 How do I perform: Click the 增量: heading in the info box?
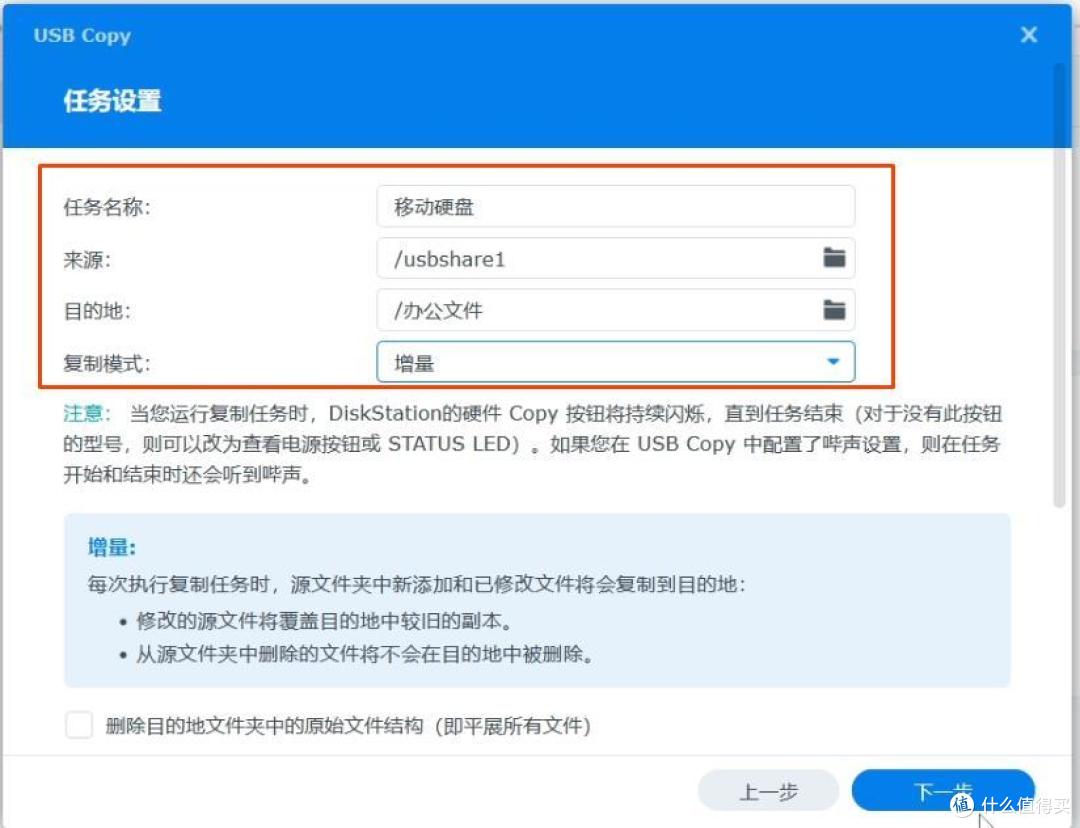coord(112,548)
